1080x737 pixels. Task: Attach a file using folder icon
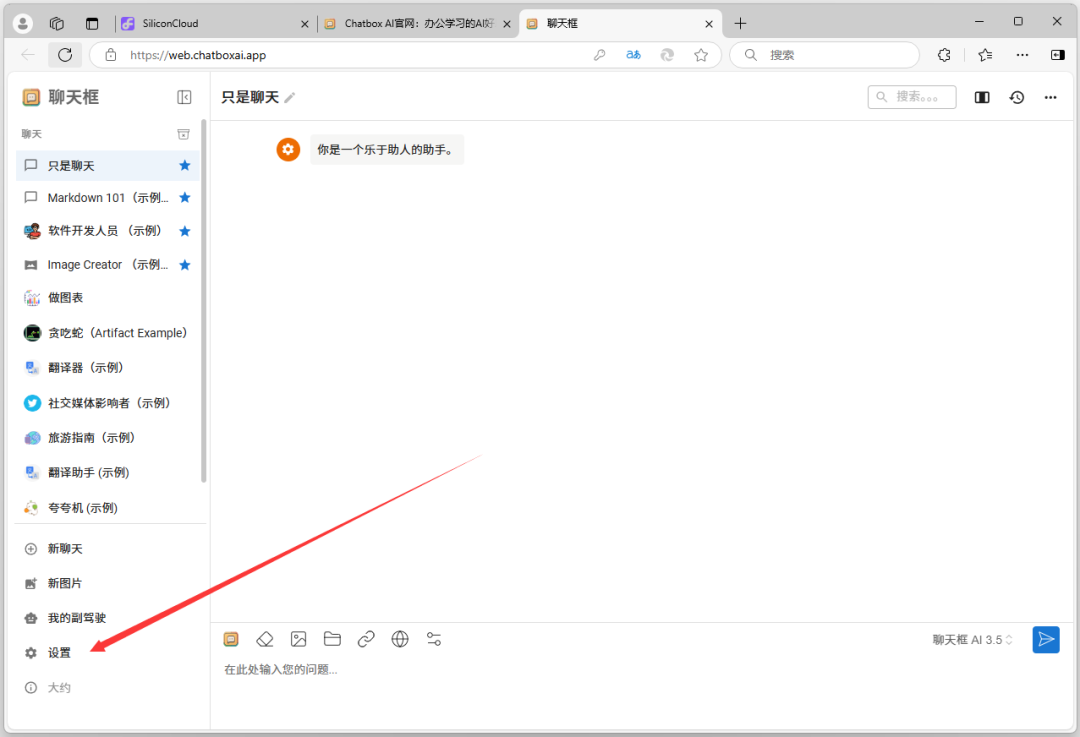[332, 639]
